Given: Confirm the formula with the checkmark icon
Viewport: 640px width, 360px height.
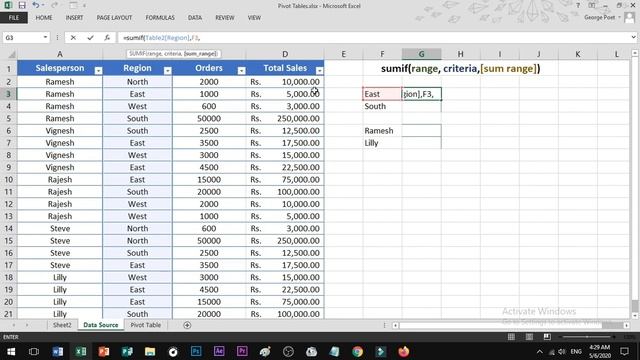Looking at the screenshot, I should [x=90, y=38].
